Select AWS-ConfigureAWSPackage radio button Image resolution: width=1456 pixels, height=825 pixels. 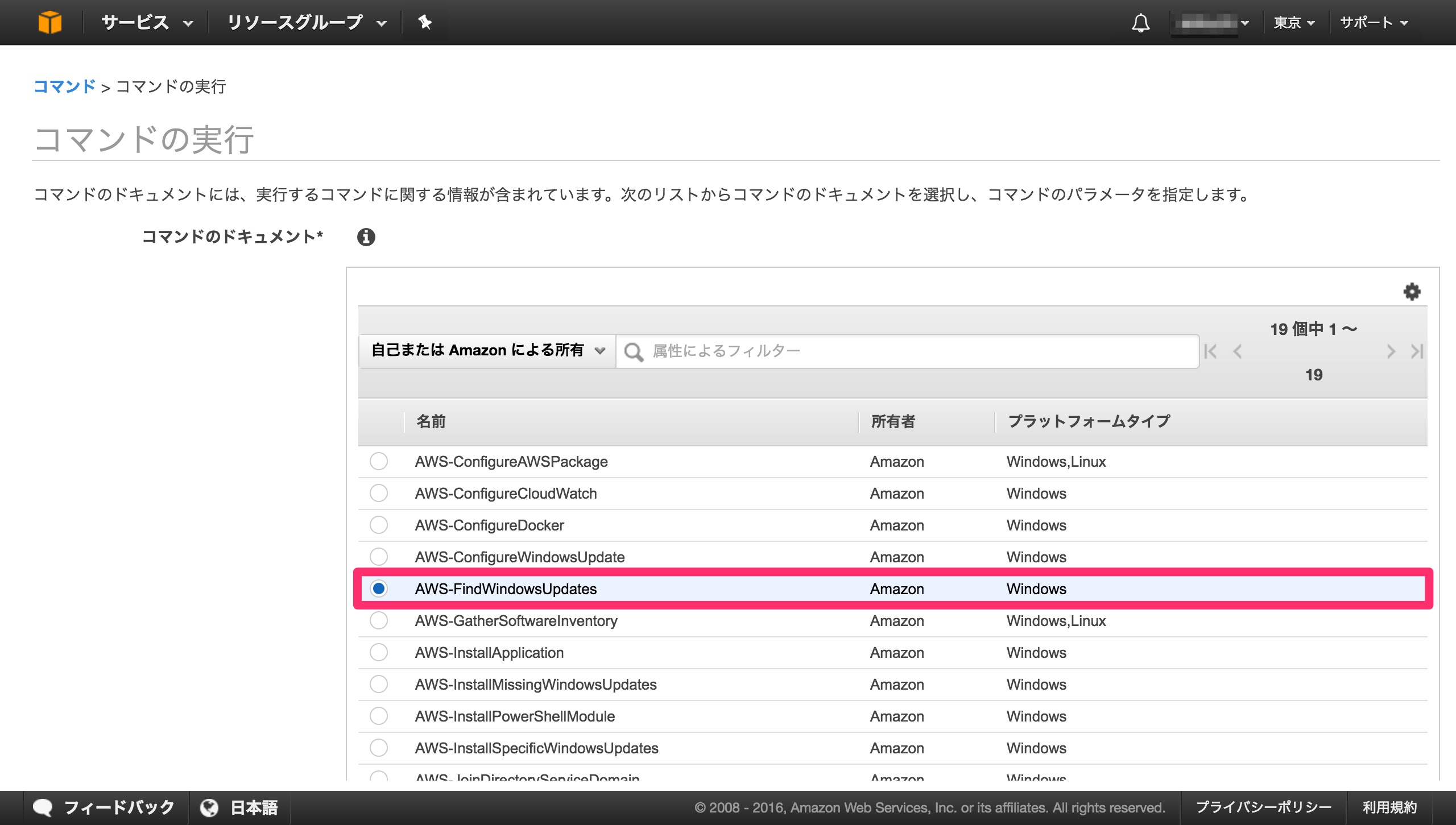pos(378,461)
